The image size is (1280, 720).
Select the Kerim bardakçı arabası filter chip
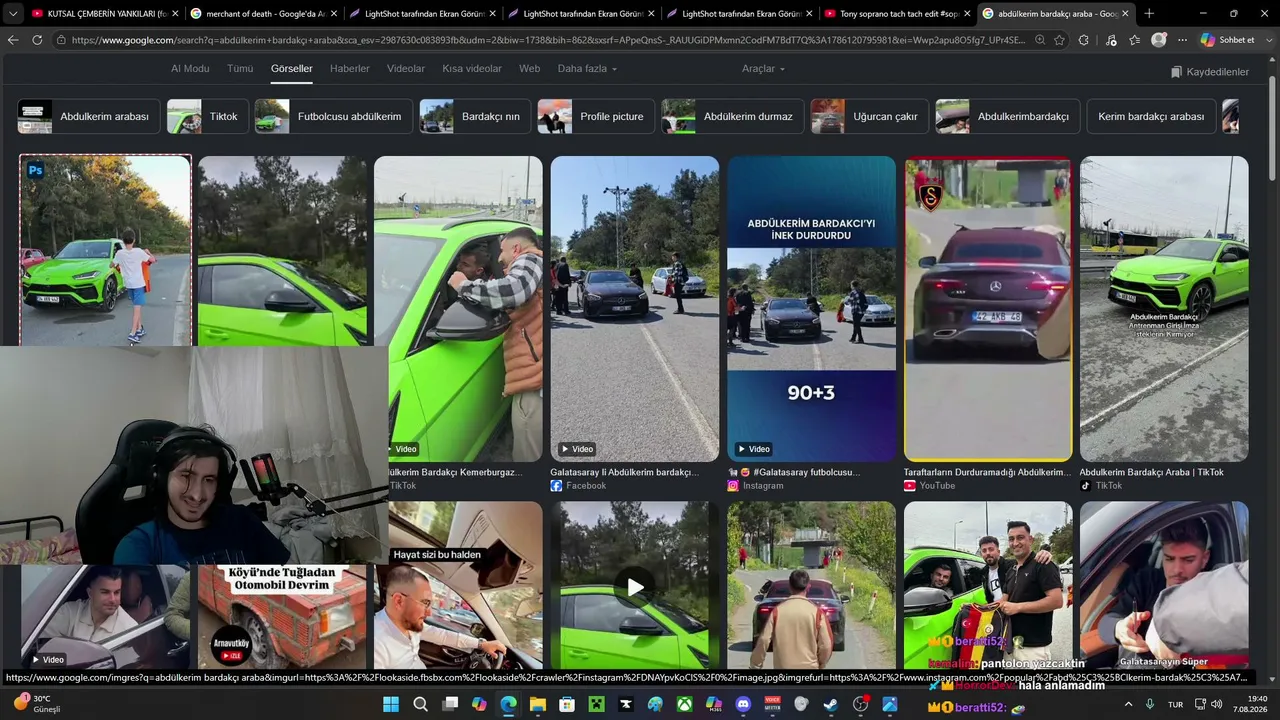click(x=1151, y=116)
